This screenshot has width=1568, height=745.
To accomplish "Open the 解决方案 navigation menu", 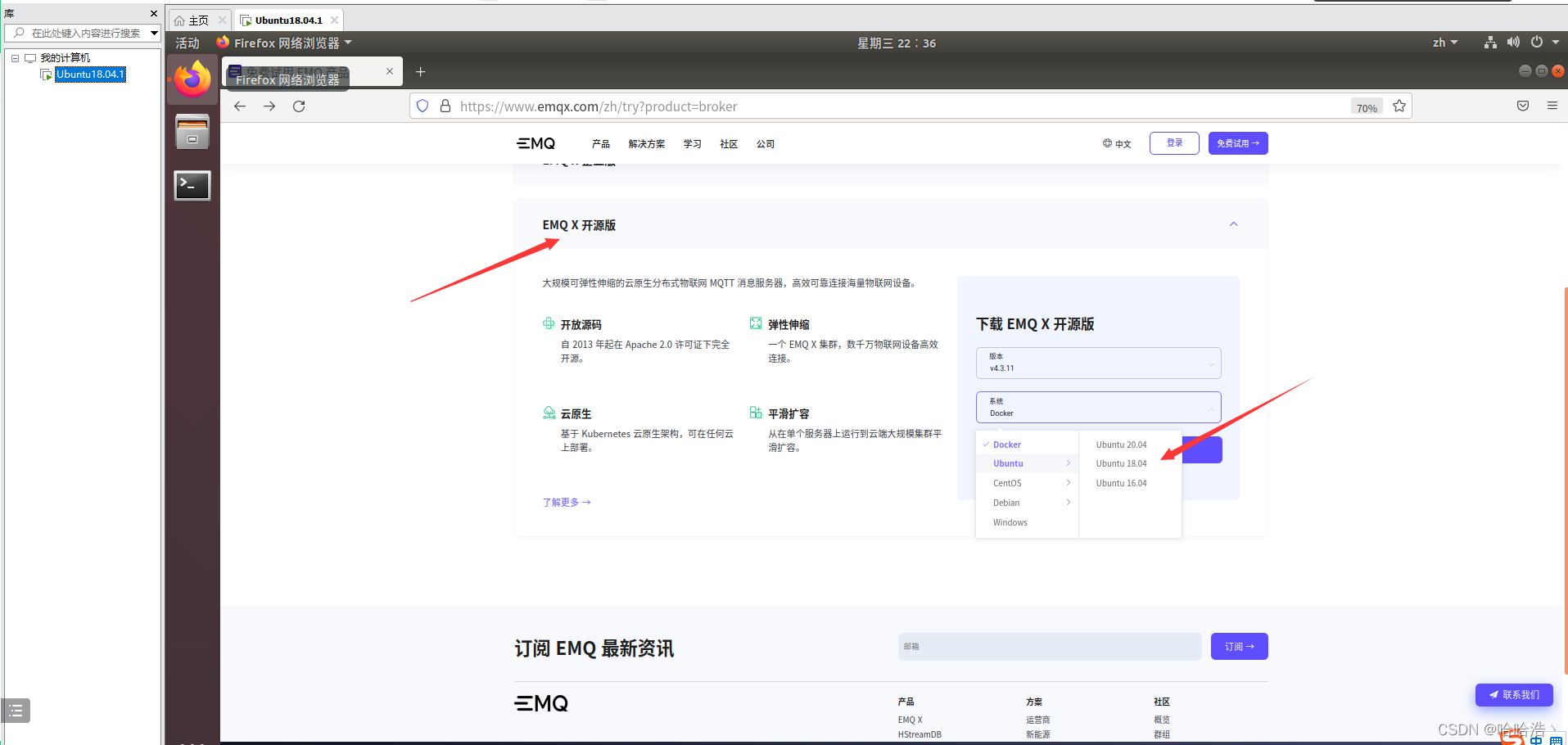I will (x=647, y=144).
